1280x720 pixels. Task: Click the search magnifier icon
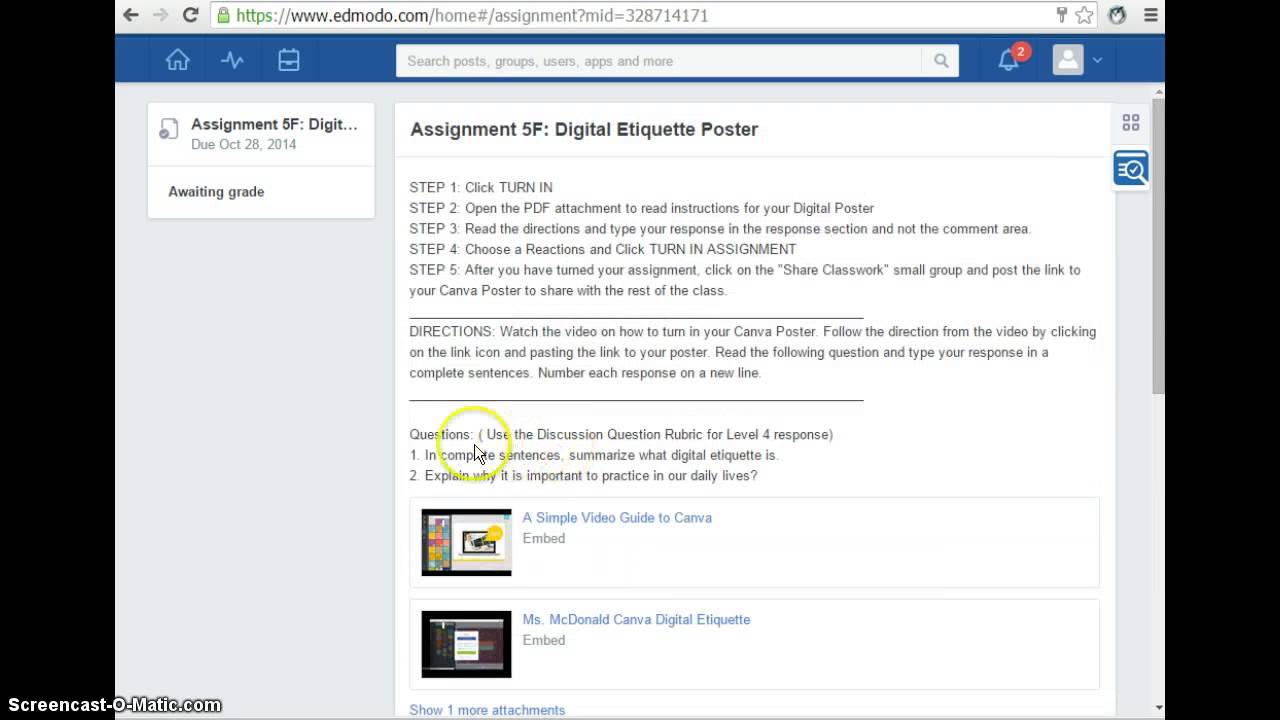click(941, 61)
